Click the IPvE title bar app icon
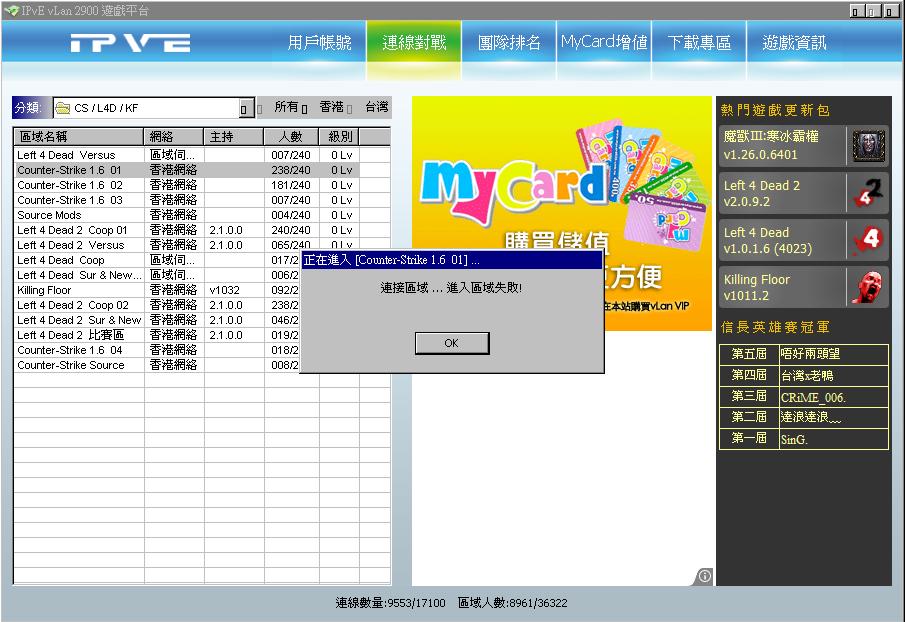 coord(10,10)
